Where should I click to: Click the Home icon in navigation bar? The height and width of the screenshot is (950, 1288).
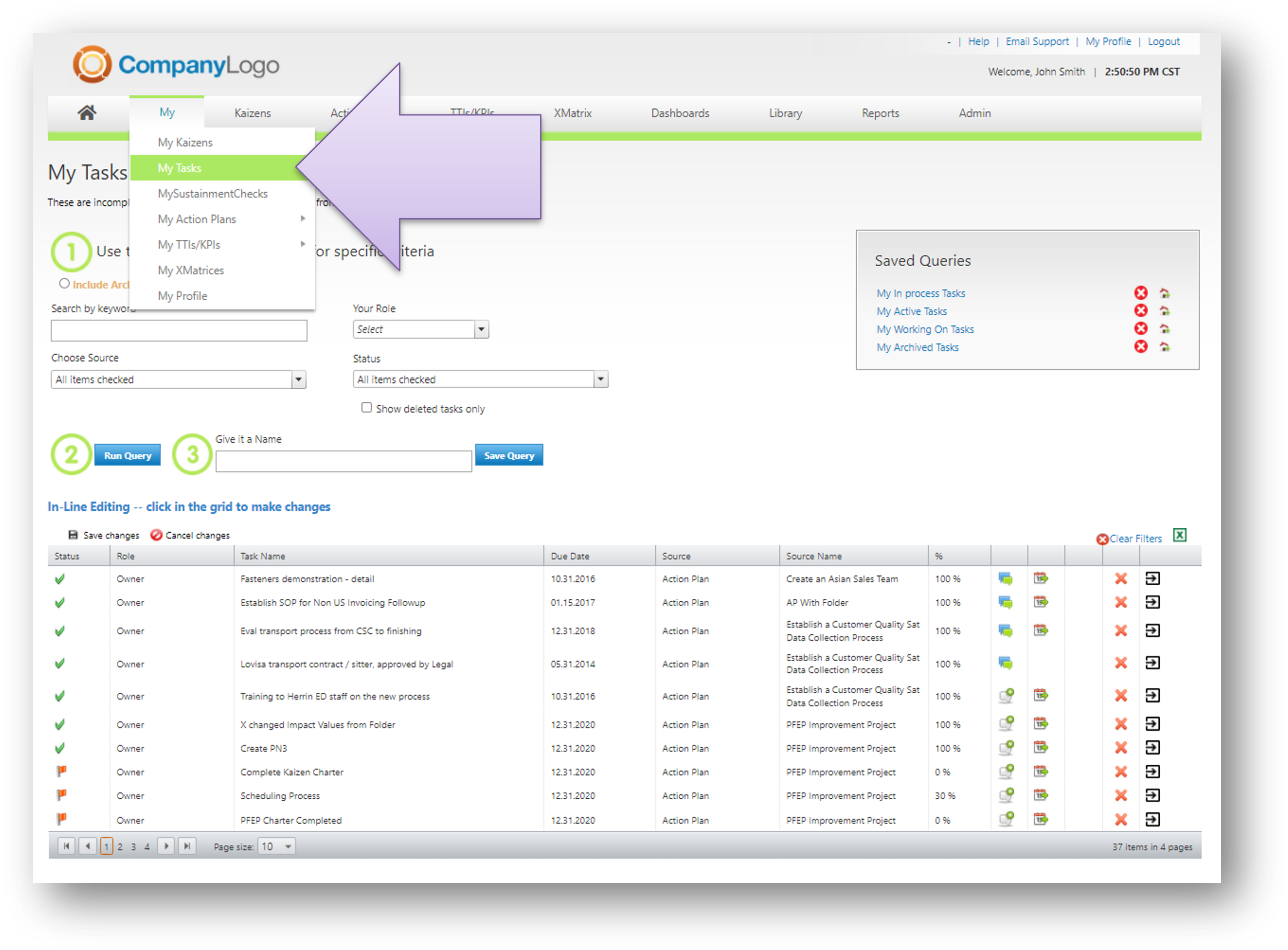click(x=87, y=113)
